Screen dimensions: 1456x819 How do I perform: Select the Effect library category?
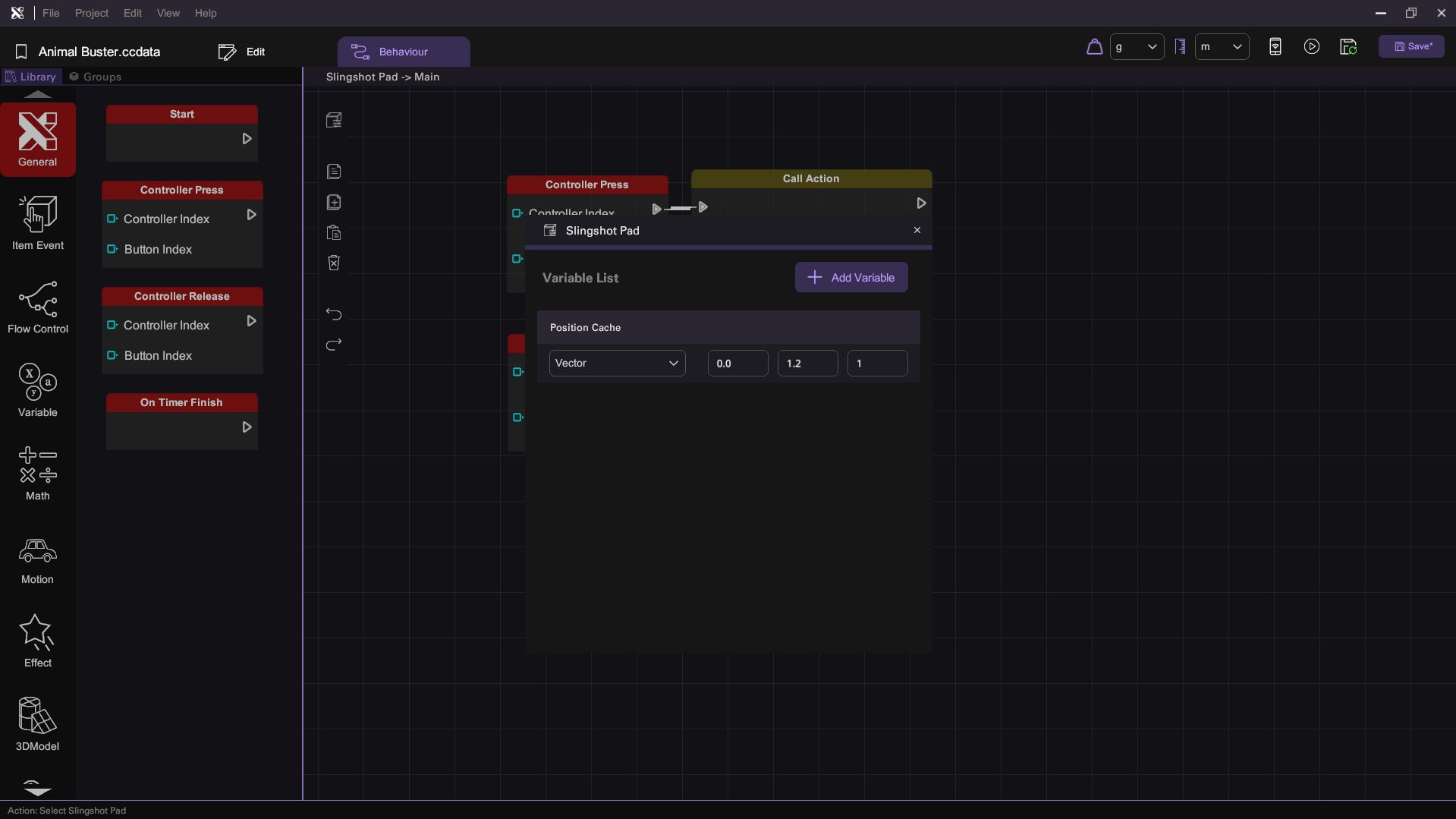coord(37,641)
